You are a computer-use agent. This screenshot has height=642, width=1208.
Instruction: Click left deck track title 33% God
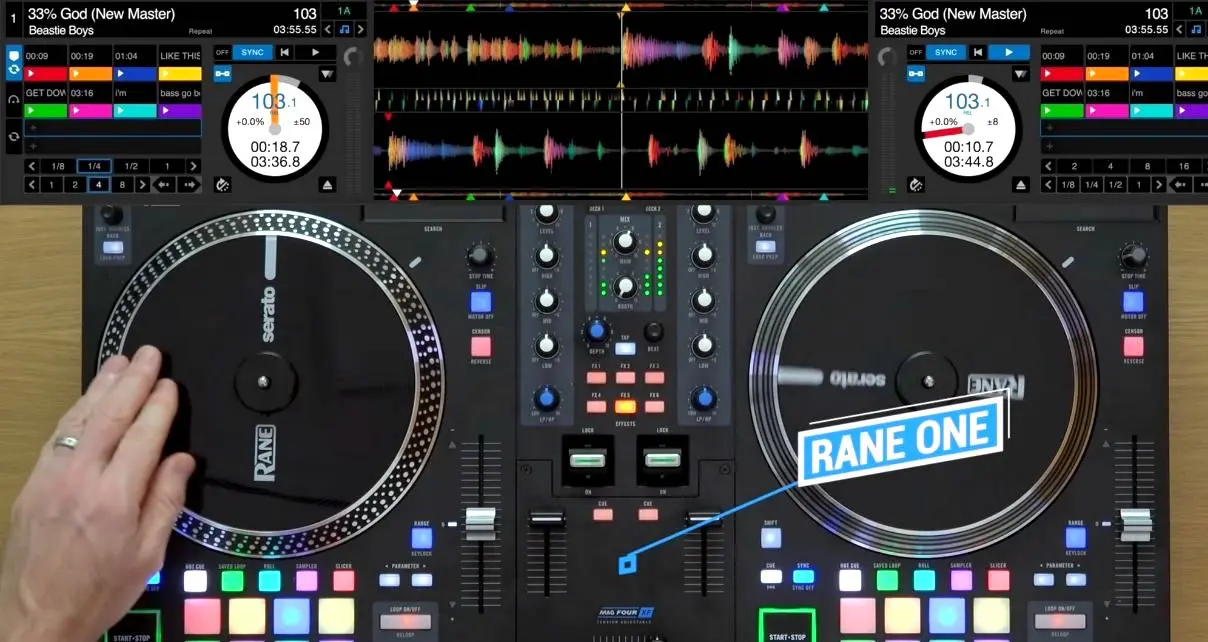(x=101, y=14)
